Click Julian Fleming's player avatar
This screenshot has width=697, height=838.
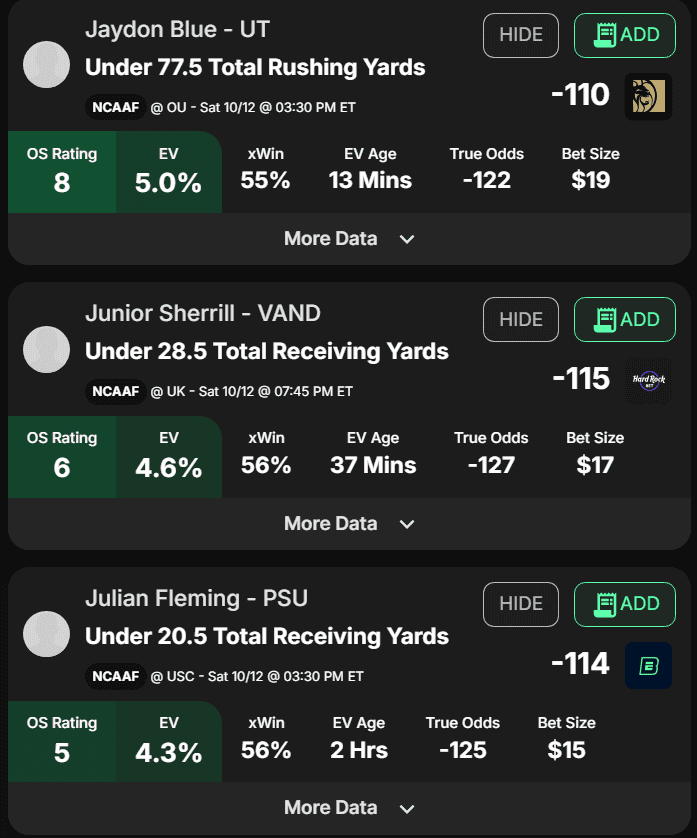pyautogui.click(x=47, y=634)
